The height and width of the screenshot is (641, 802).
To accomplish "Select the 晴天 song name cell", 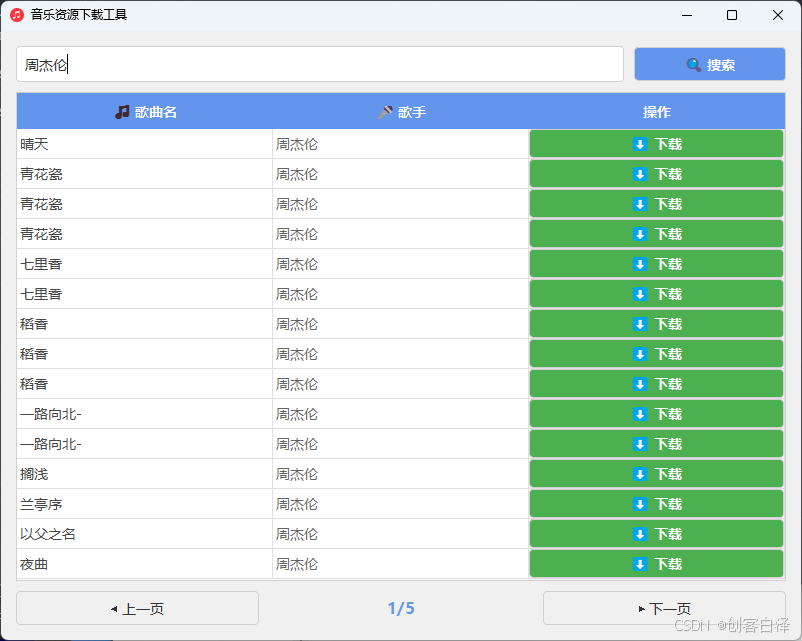I will click(x=145, y=144).
